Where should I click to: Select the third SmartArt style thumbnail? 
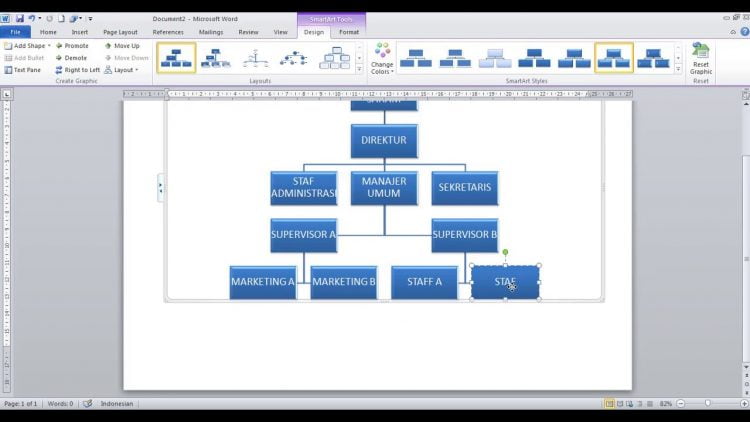(x=495, y=58)
